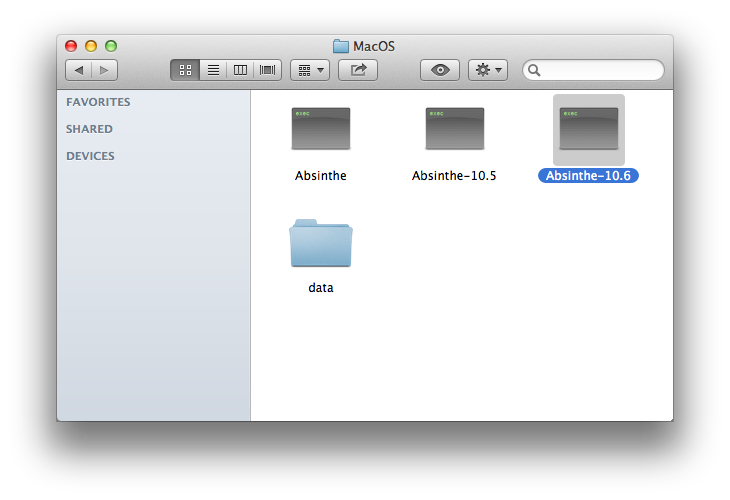Open the gear Action menu

coord(488,70)
